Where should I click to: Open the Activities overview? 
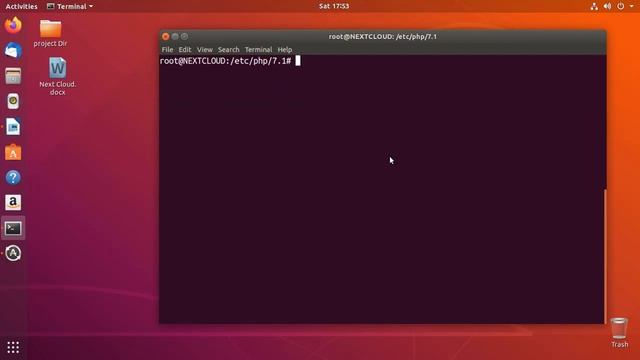(21, 6)
